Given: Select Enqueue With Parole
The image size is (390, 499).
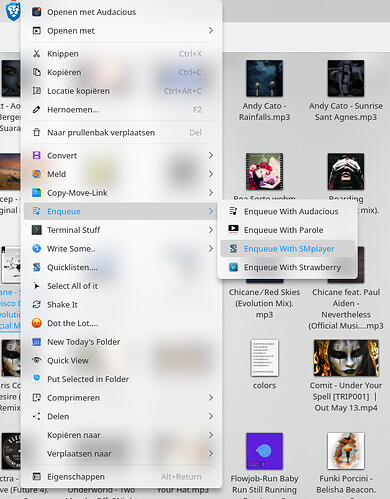Looking at the screenshot, I should pos(287,230).
